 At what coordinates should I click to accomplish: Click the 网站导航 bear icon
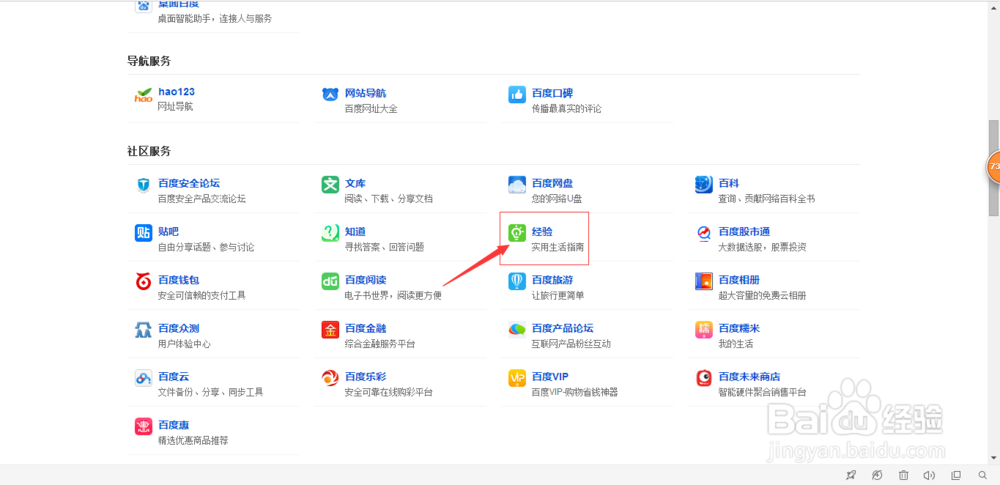tap(330, 95)
